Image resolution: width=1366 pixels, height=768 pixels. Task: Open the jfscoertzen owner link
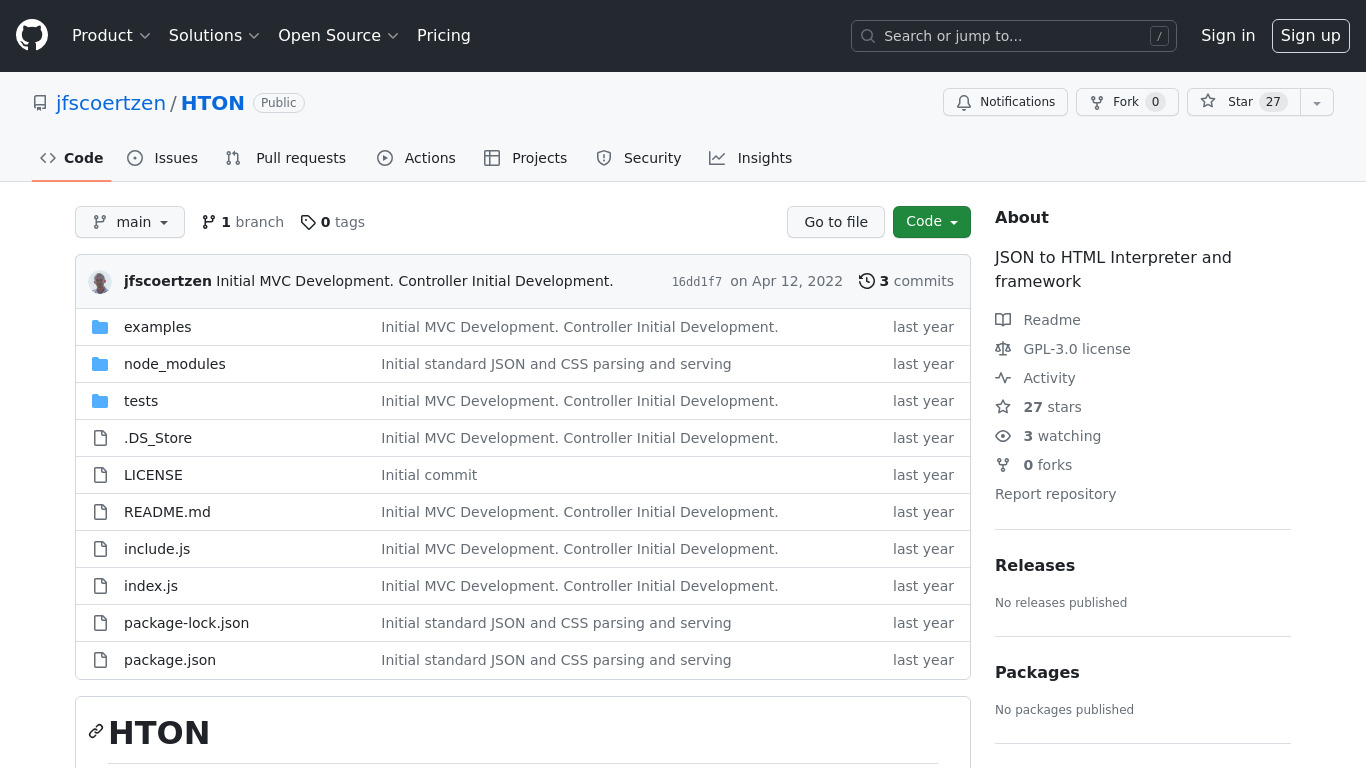(x=111, y=103)
